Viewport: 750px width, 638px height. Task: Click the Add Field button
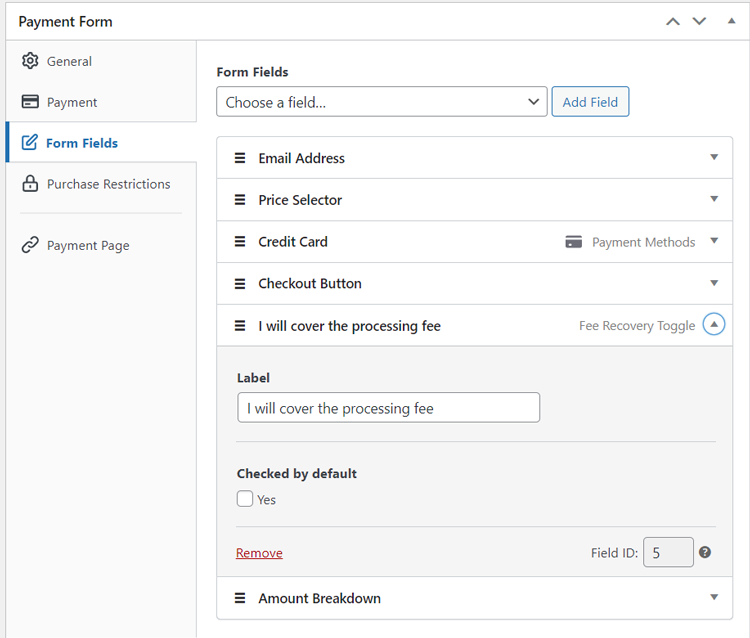pyautogui.click(x=590, y=101)
